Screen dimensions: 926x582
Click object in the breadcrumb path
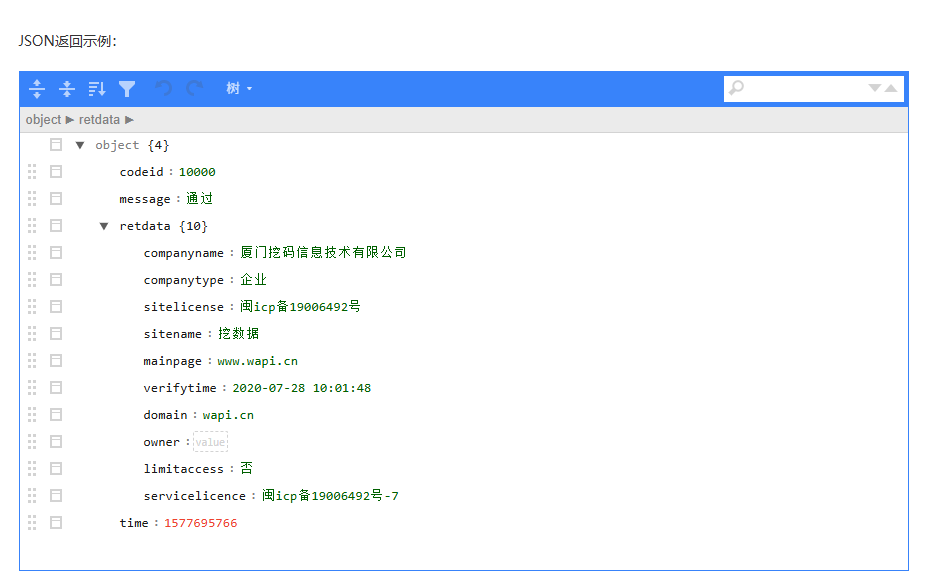click(x=43, y=119)
